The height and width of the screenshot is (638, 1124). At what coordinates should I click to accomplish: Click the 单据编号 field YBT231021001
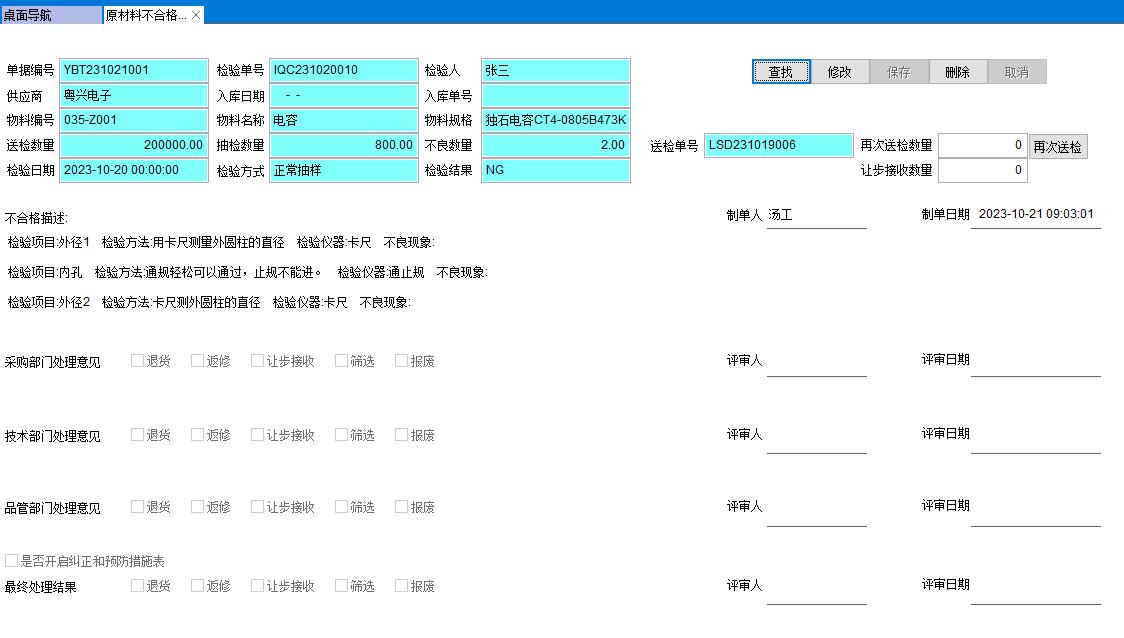coord(134,70)
